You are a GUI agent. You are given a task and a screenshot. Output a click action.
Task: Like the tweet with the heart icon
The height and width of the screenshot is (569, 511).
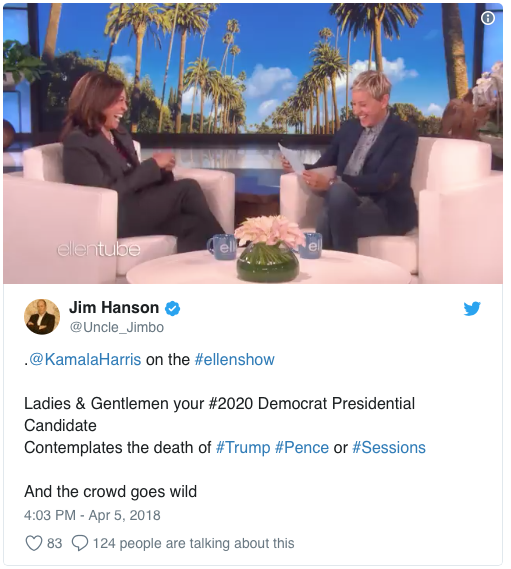coord(34,543)
